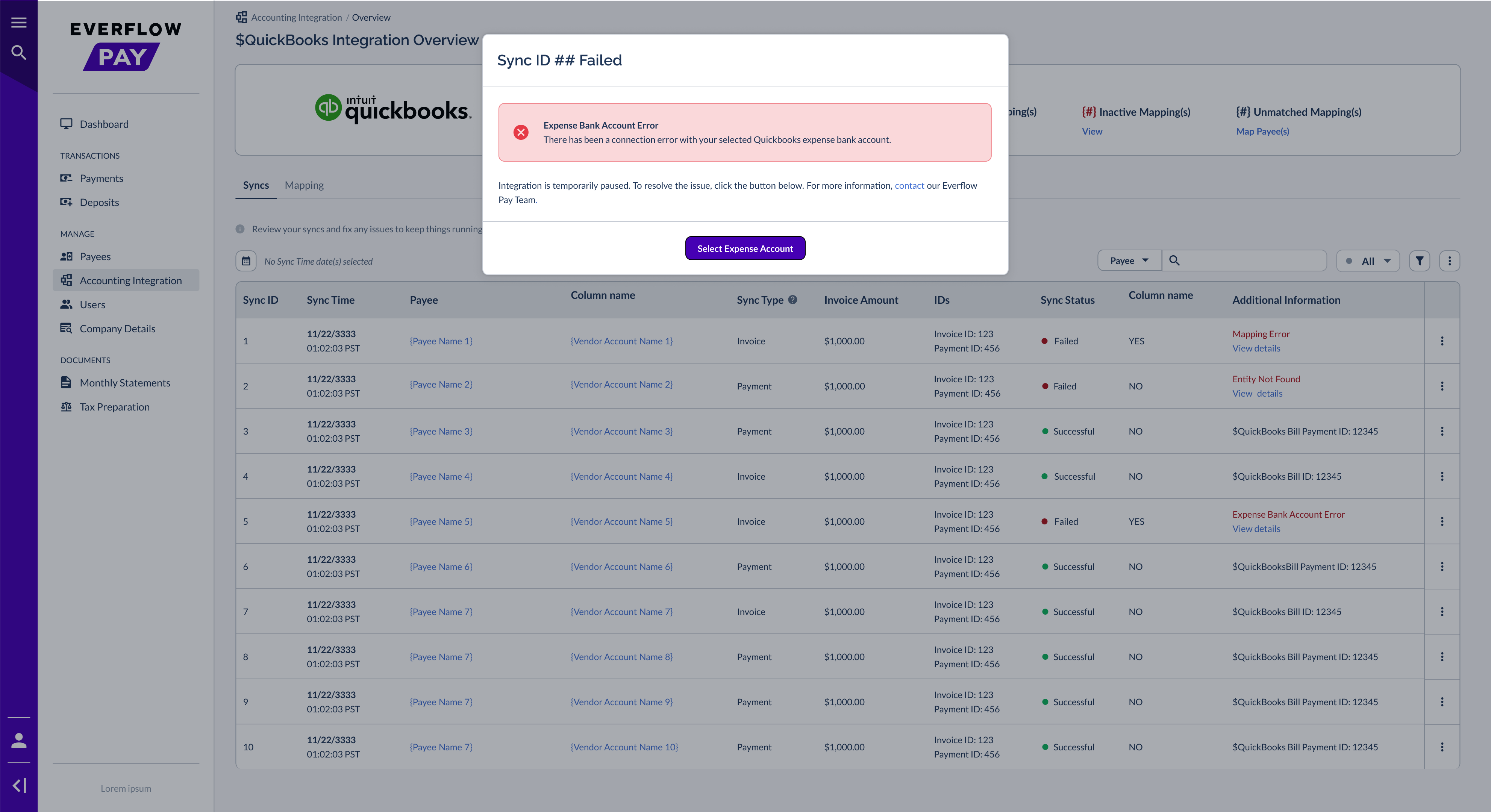
Task: Click the Everflow Pay logo
Action: pos(126,46)
